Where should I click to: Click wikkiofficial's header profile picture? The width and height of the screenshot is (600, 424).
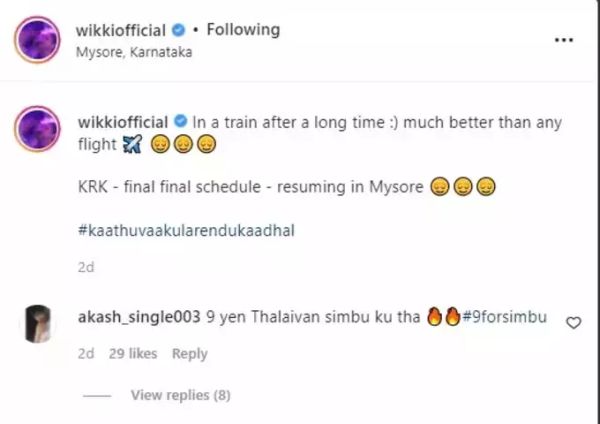tap(37, 39)
